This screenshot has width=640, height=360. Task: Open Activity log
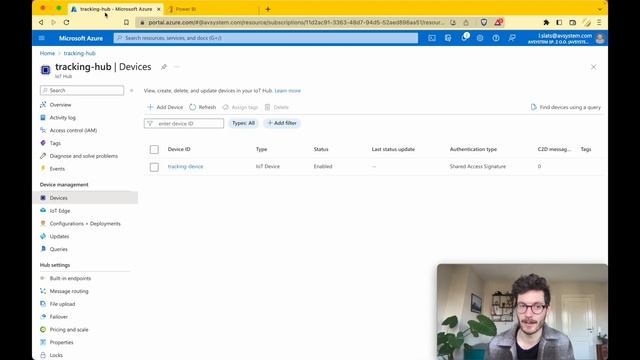click(62, 118)
